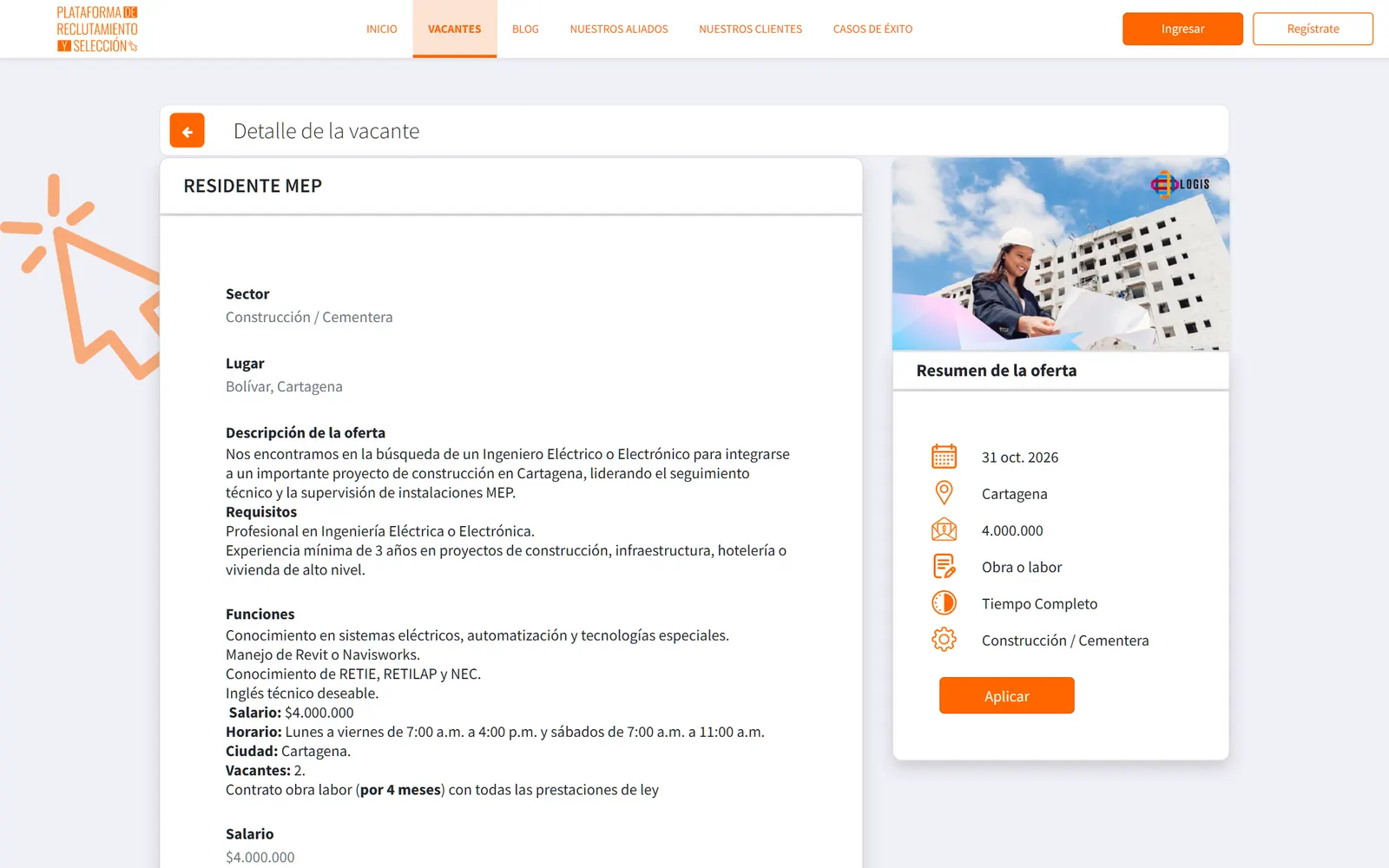Click the 'Requisitos' heading
Viewport: 1389px width, 868px height.
[x=261, y=511]
